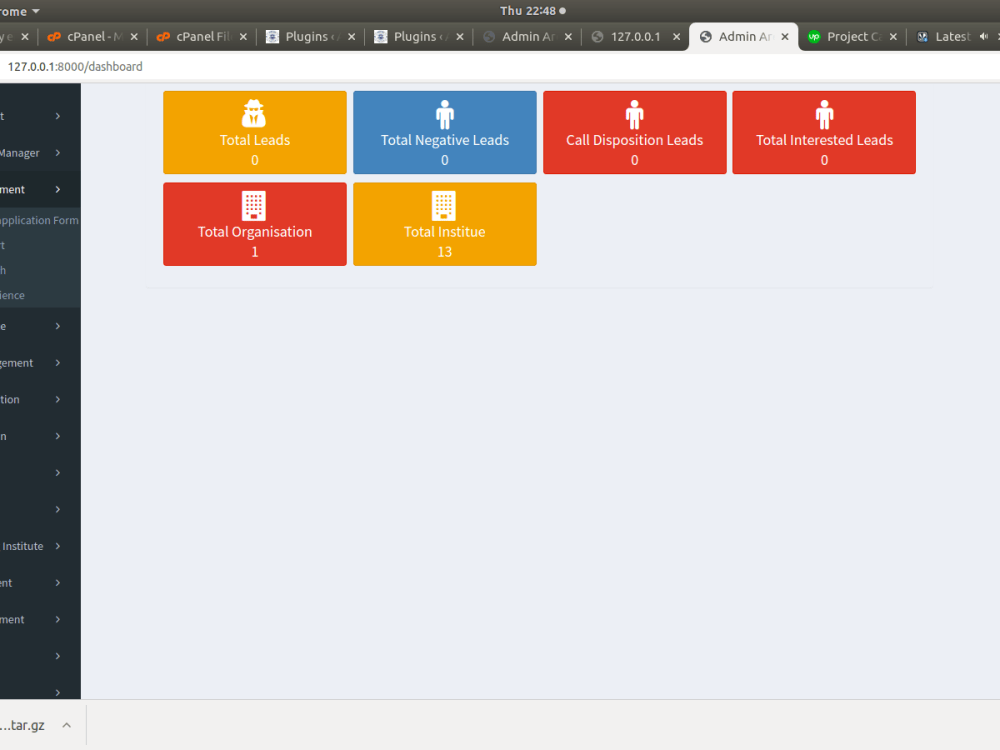Click the Total Negative Leads person icon
Viewport: 1000px width, 750px height.
coord(444,112)
